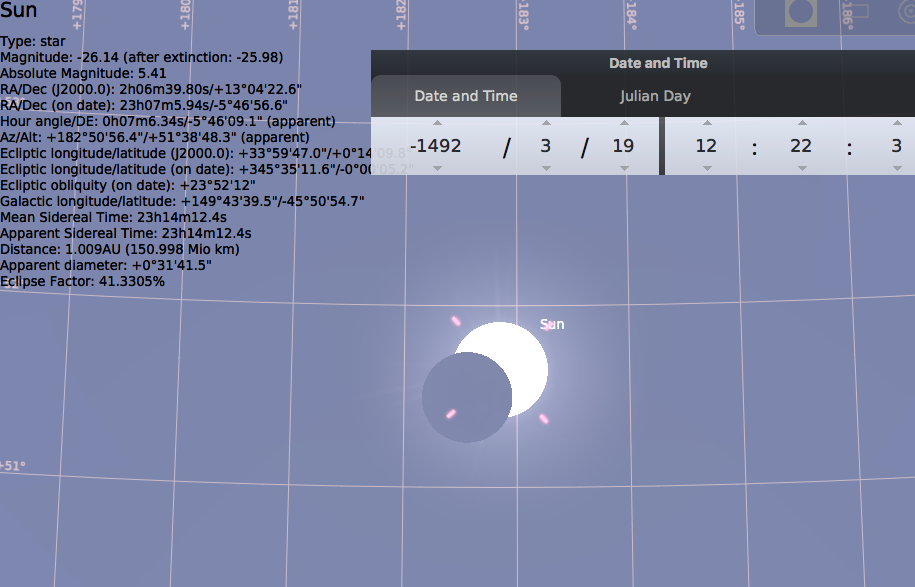
Task: Decrement the month value down arrow
Action: [546, 168]
